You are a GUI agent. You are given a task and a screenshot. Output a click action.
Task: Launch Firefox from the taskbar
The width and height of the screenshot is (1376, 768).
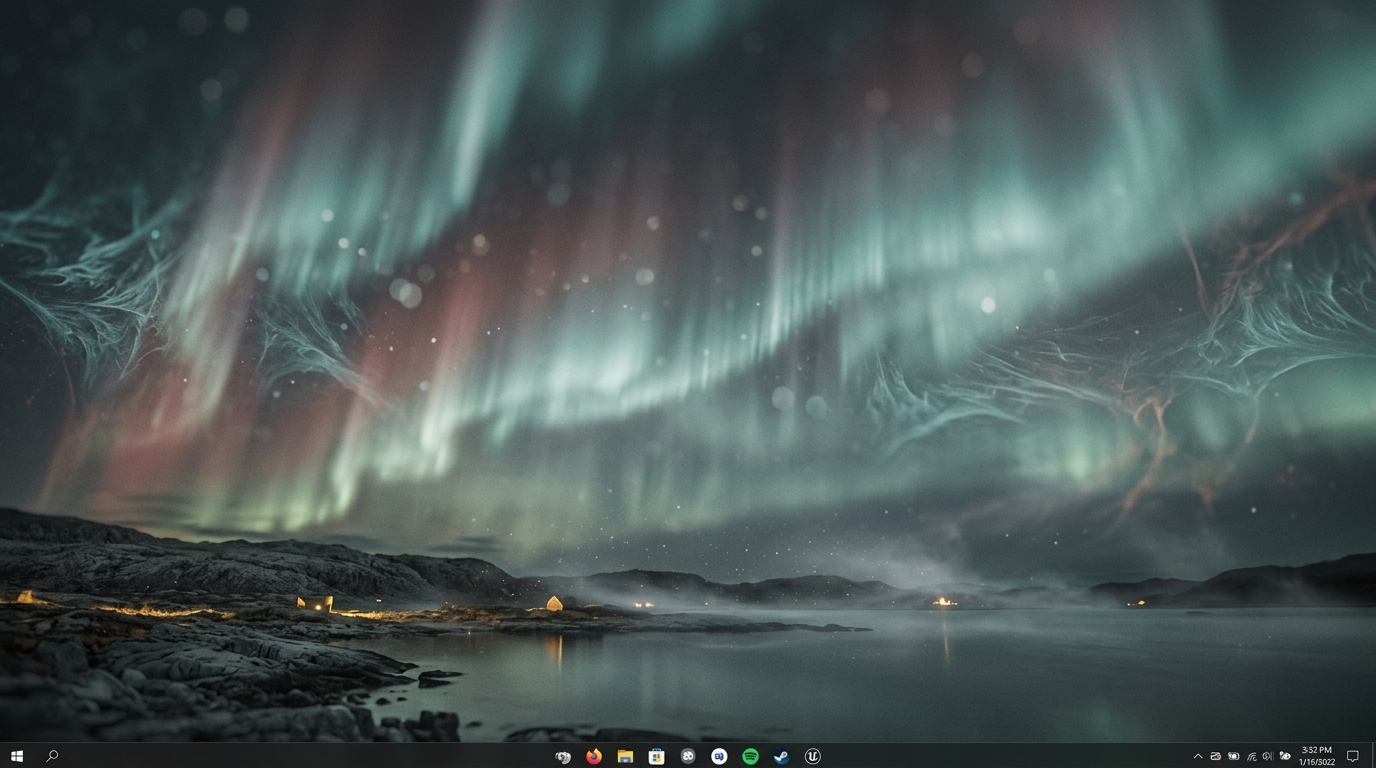[594, 757]
